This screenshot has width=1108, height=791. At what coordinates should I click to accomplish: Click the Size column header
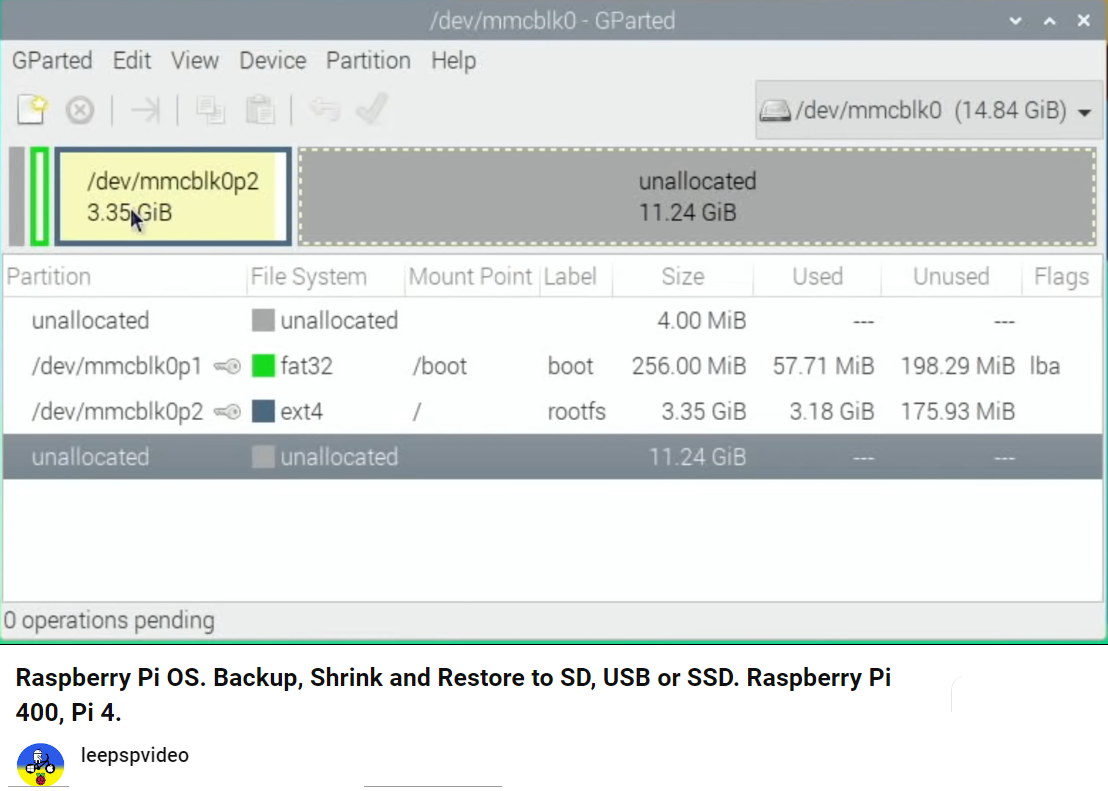point(682,277)
